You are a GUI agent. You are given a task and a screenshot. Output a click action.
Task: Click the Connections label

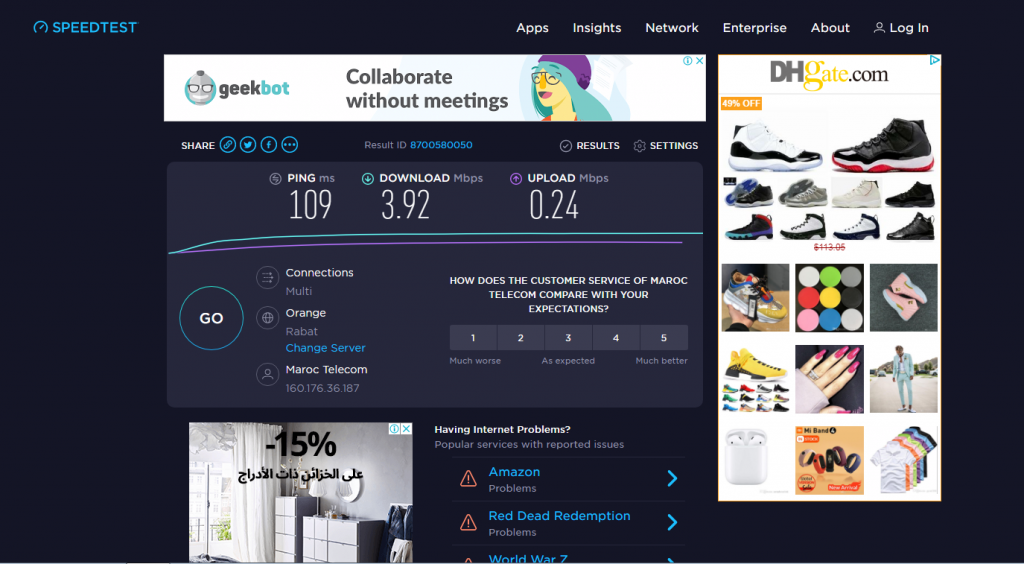pyautogui.click(x=319, y=273)
